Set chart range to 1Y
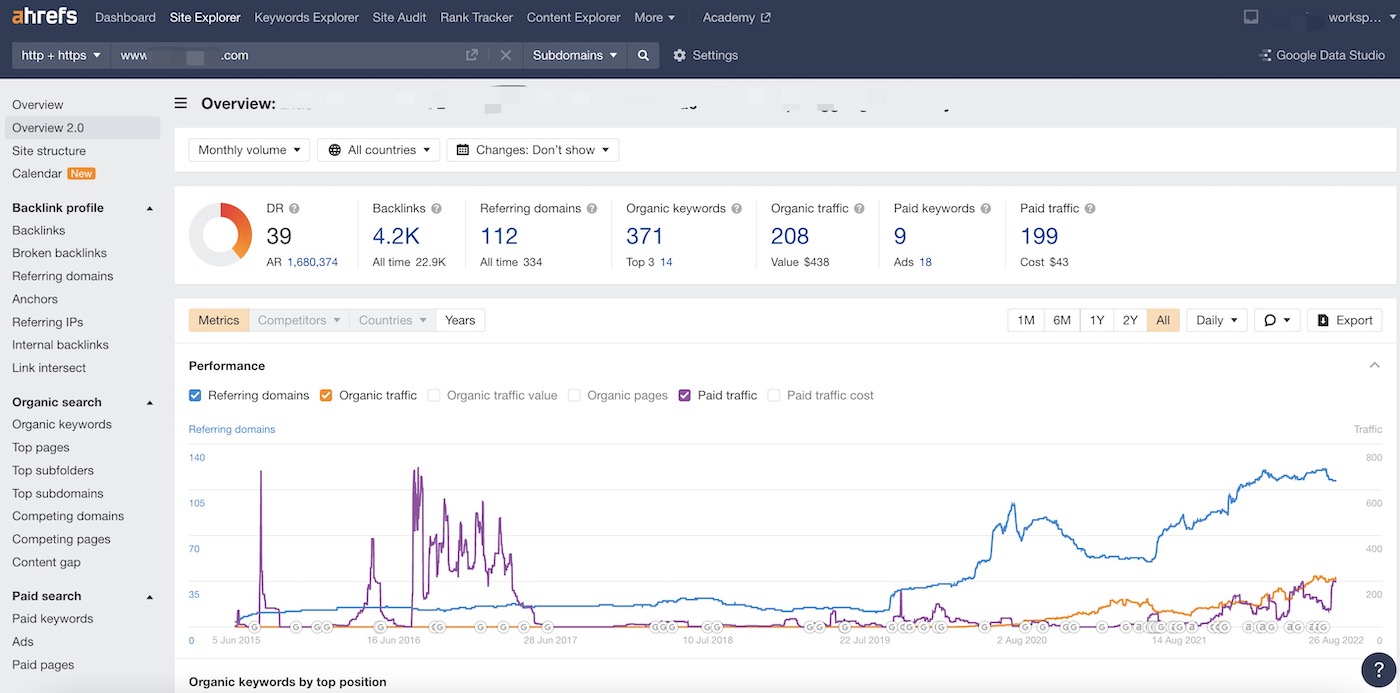The width and height of the screenshot is (1400, 693). 1097,320
